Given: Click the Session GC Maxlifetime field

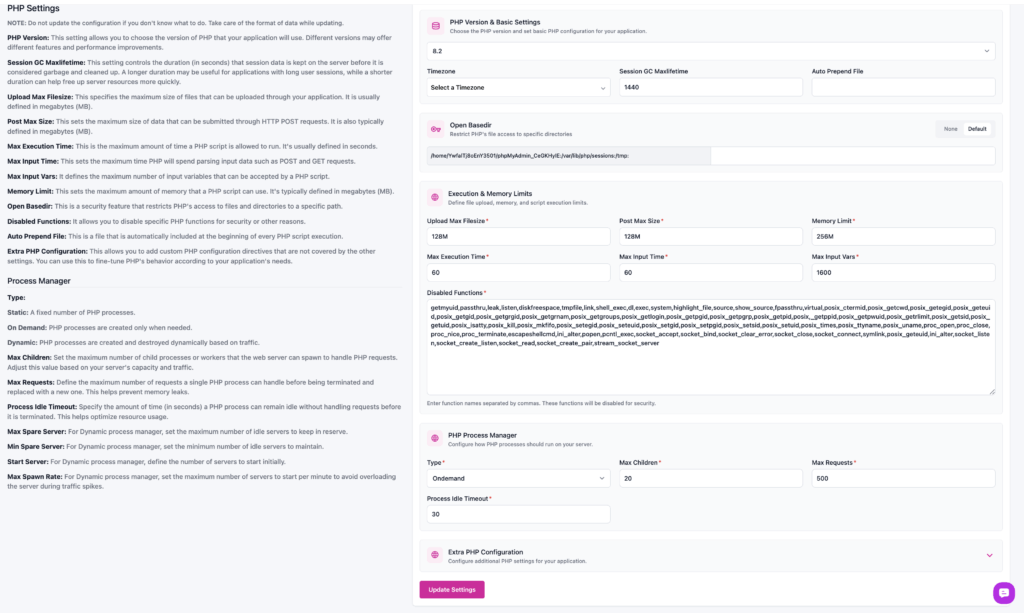Looking at the screenshot, I should [710, 88].
